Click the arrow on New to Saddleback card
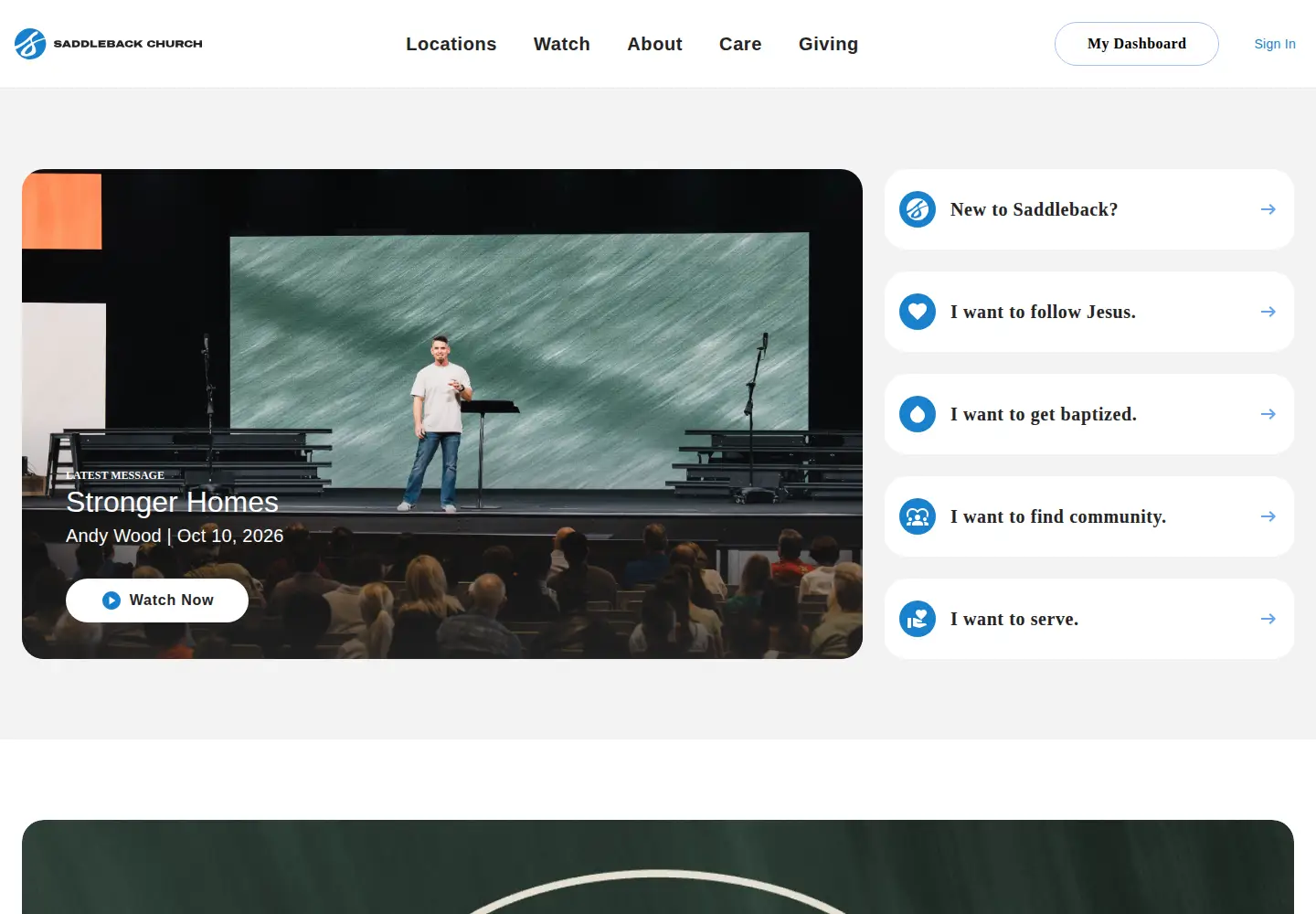The width and height of the screenshot is (1316, 914). (1268, 209)
